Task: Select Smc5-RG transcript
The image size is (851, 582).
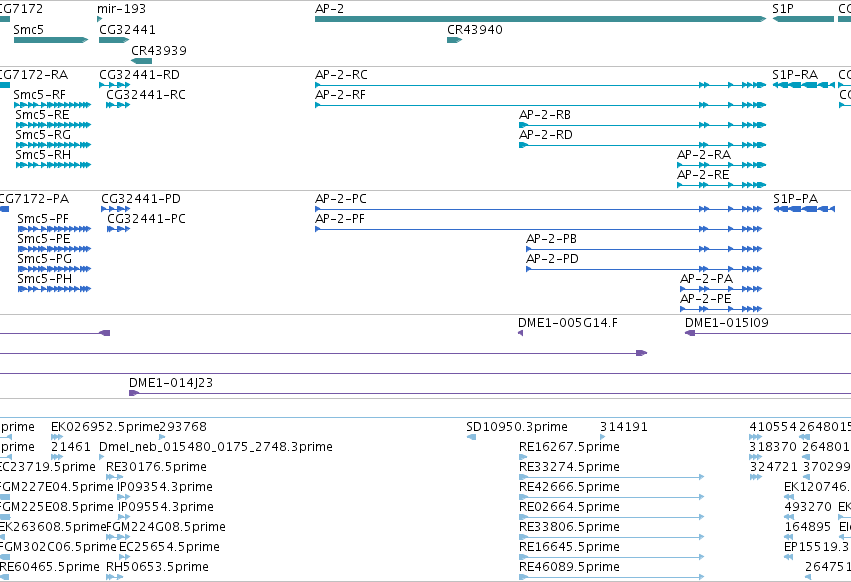Action: point(54,145)
